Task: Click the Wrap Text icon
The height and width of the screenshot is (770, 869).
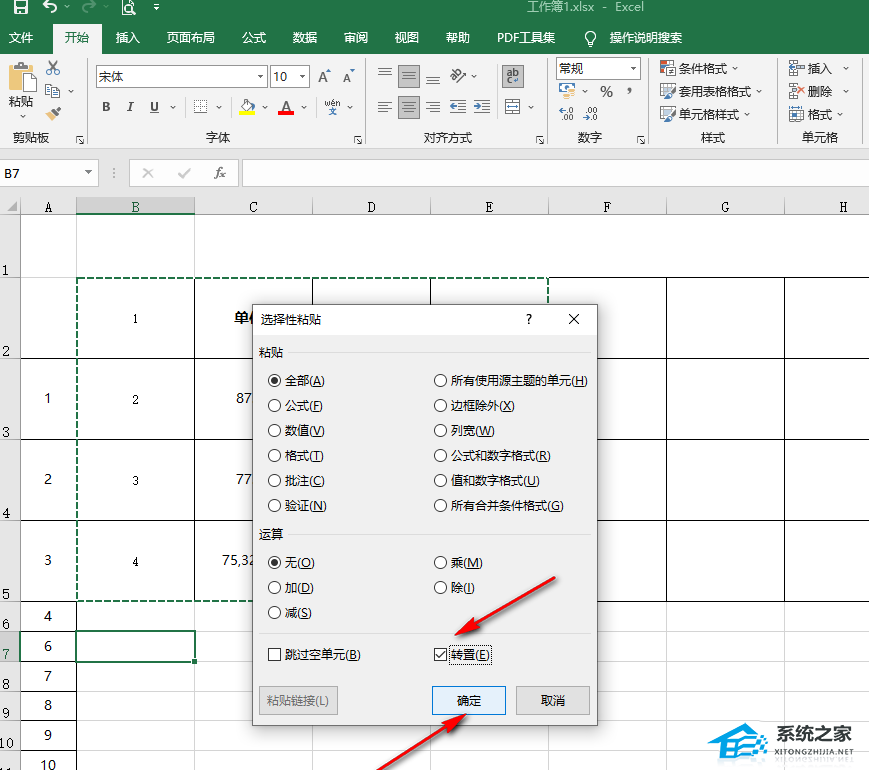Action: point(513,77)
